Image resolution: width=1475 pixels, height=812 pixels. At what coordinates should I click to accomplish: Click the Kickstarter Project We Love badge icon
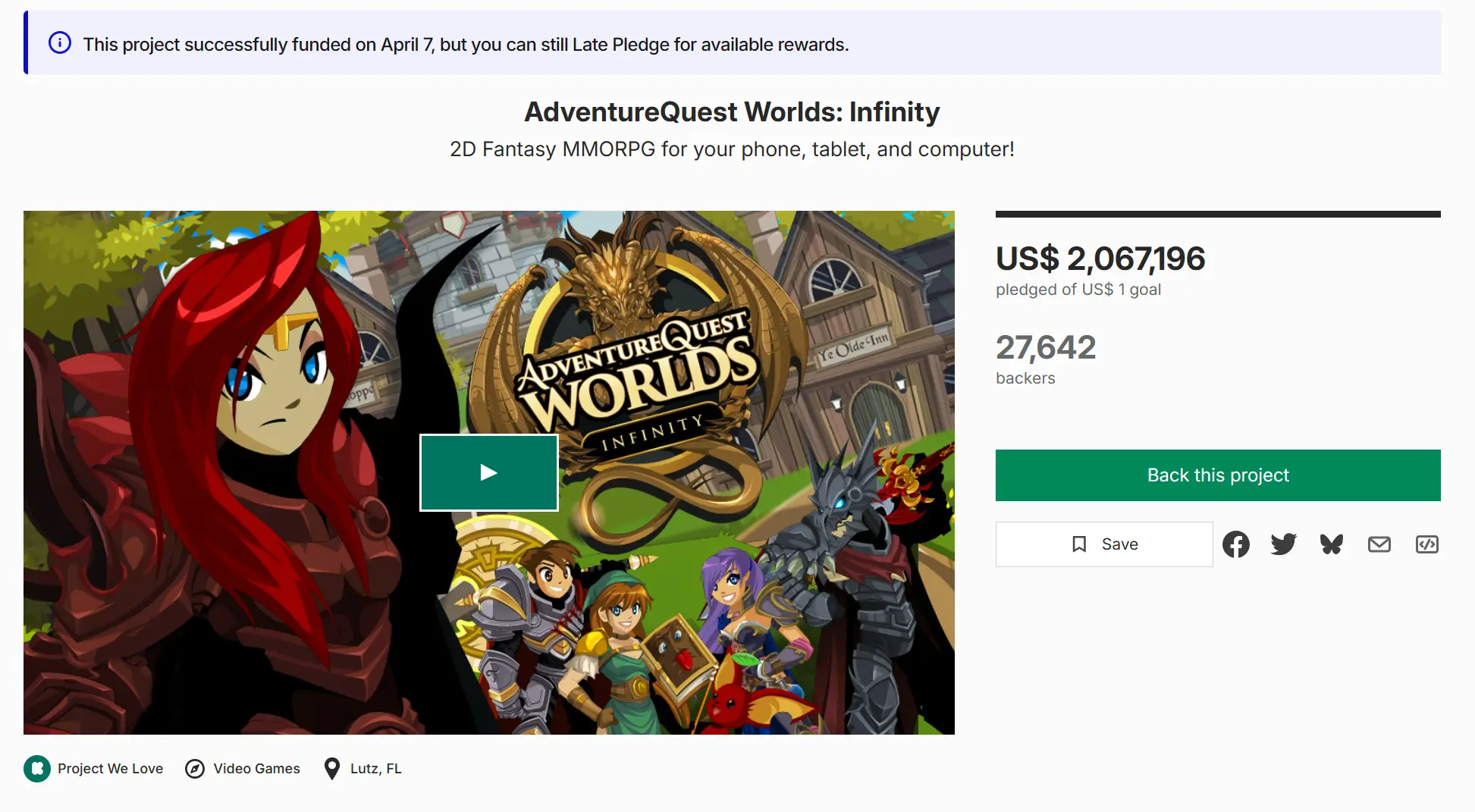(37, 768)
